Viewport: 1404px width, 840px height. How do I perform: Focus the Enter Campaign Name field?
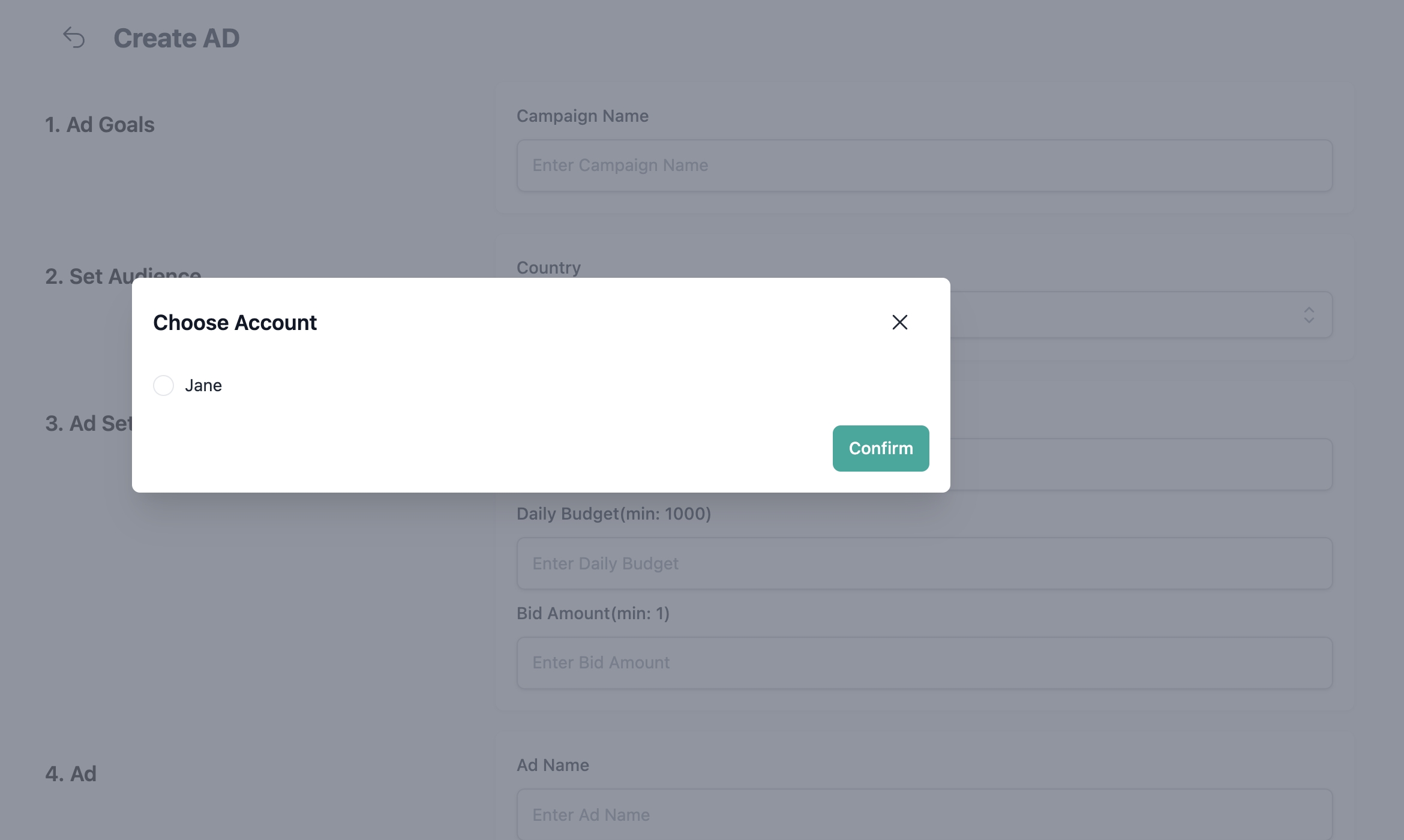click(x=924, y=166)
